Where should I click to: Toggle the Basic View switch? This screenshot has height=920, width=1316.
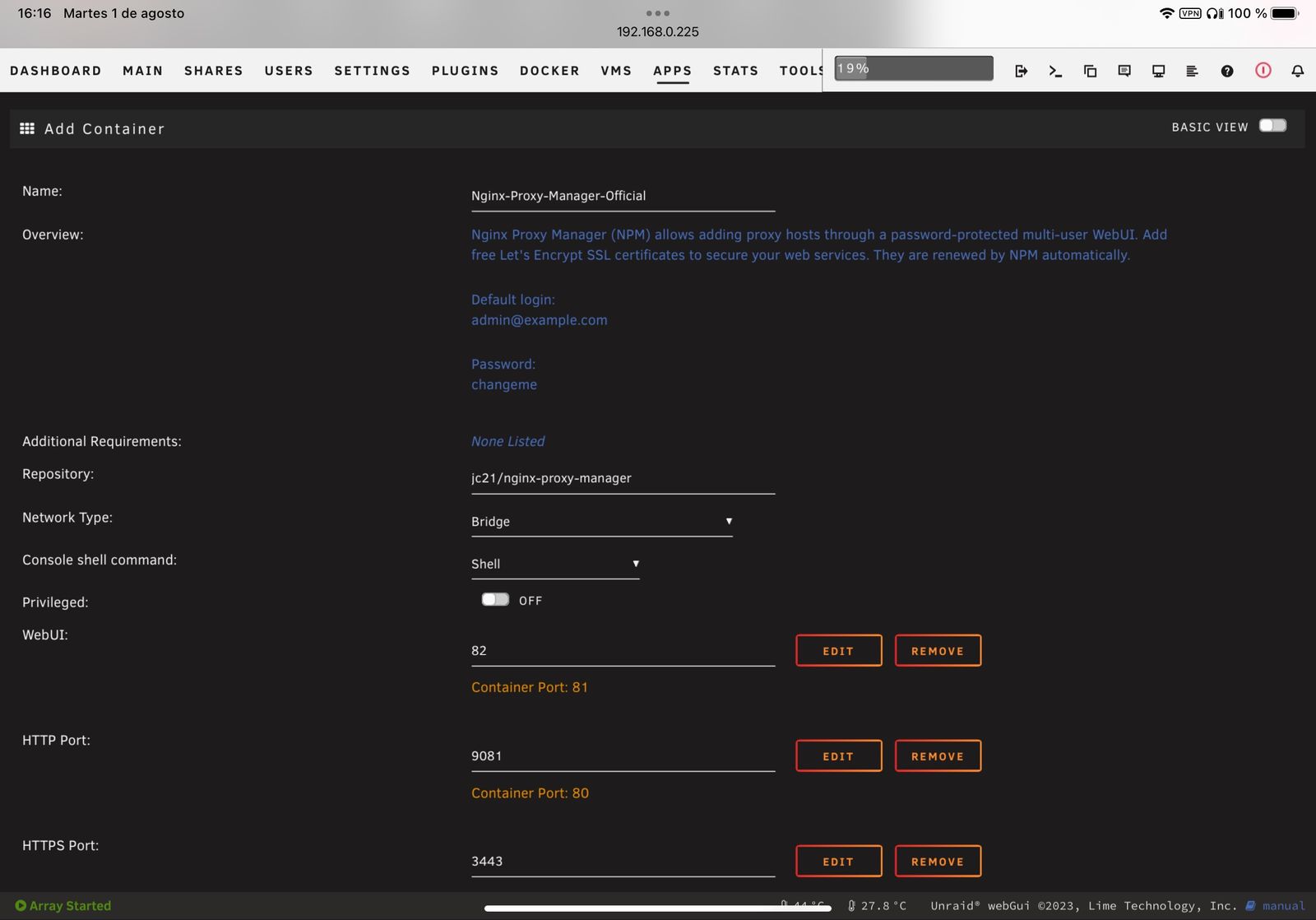pyautogui.click(x=1272, y=126)
